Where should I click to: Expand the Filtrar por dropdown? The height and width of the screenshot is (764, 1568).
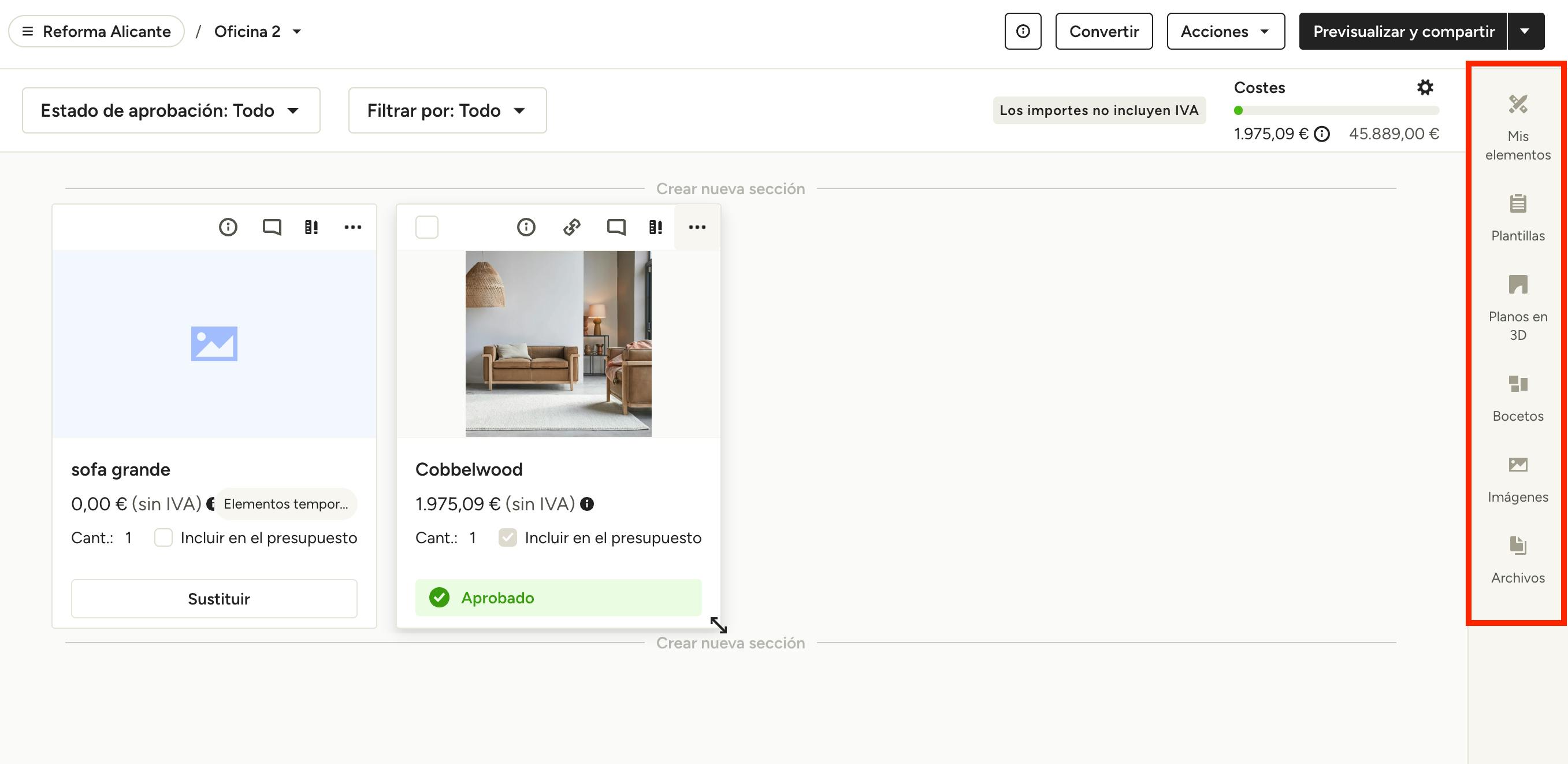[447, 110]
